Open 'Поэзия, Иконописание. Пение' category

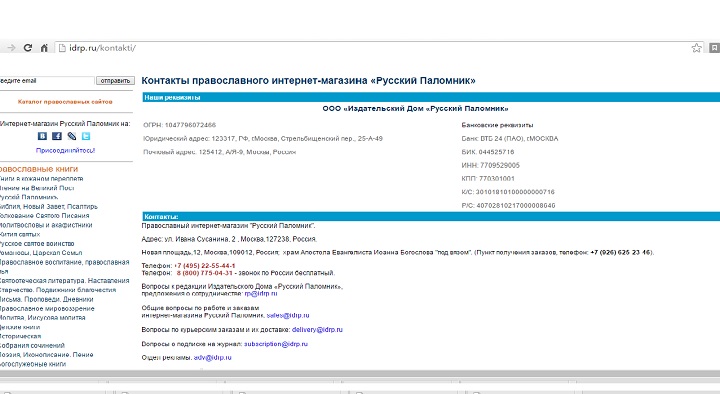pos(46,355)
